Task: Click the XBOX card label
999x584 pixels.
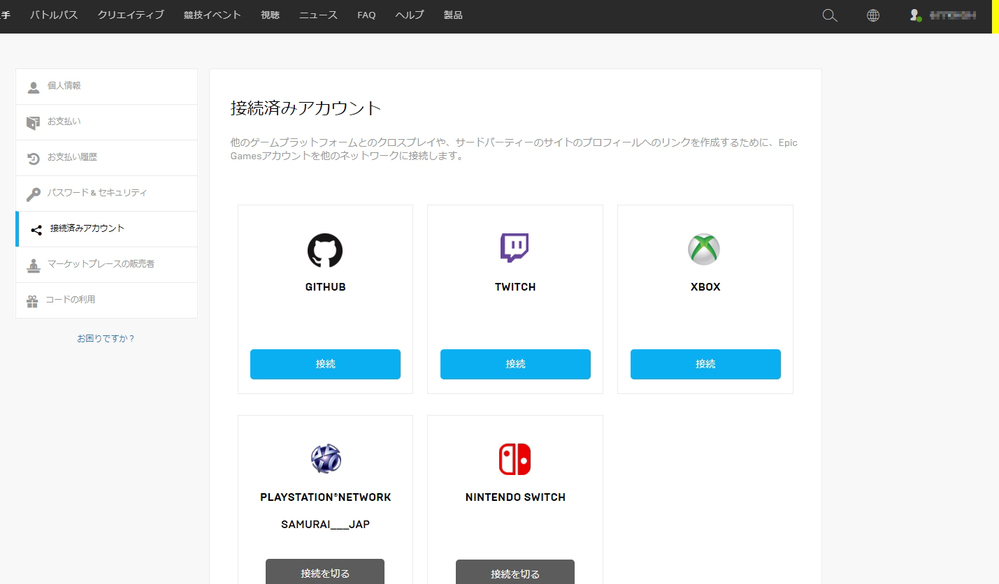Action: point(705,287)
